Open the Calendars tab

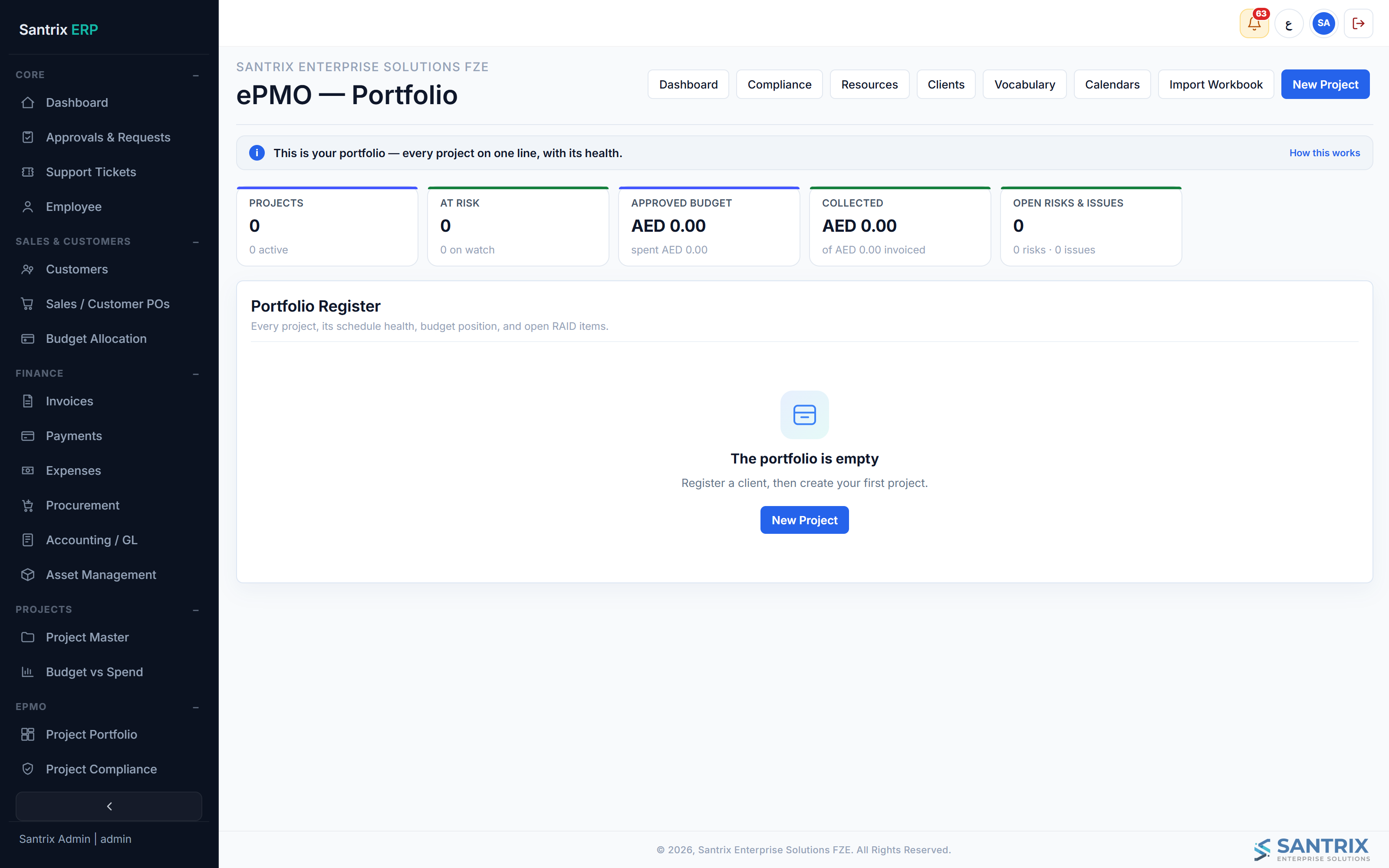(1113, 84)
